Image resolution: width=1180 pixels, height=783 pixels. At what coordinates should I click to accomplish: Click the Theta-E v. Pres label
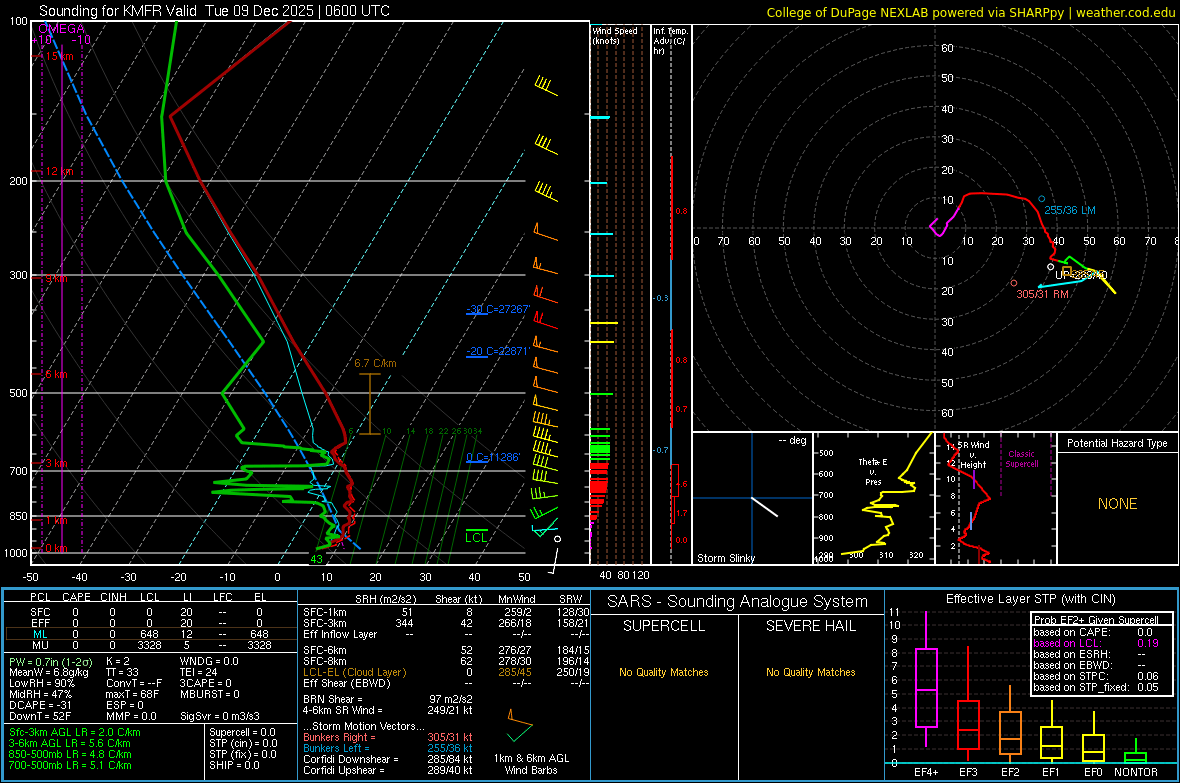[873, 471]
